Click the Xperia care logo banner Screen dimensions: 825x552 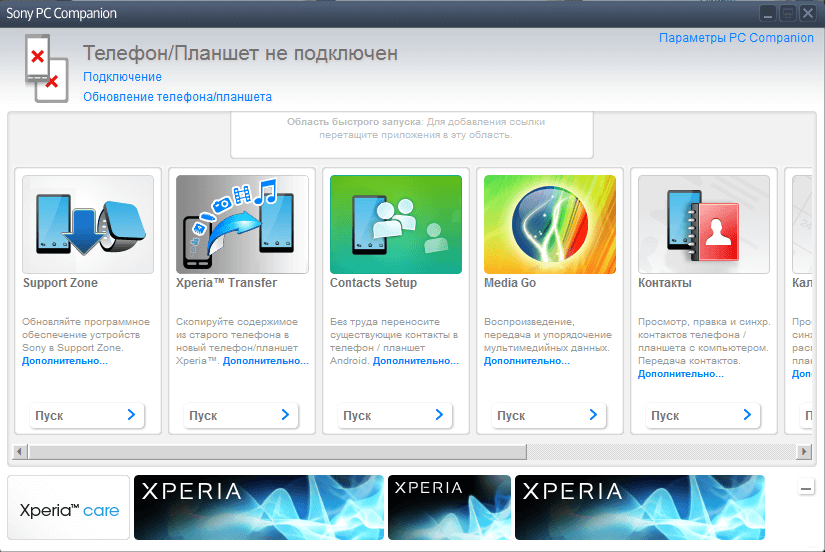click(x=68, y=508)
